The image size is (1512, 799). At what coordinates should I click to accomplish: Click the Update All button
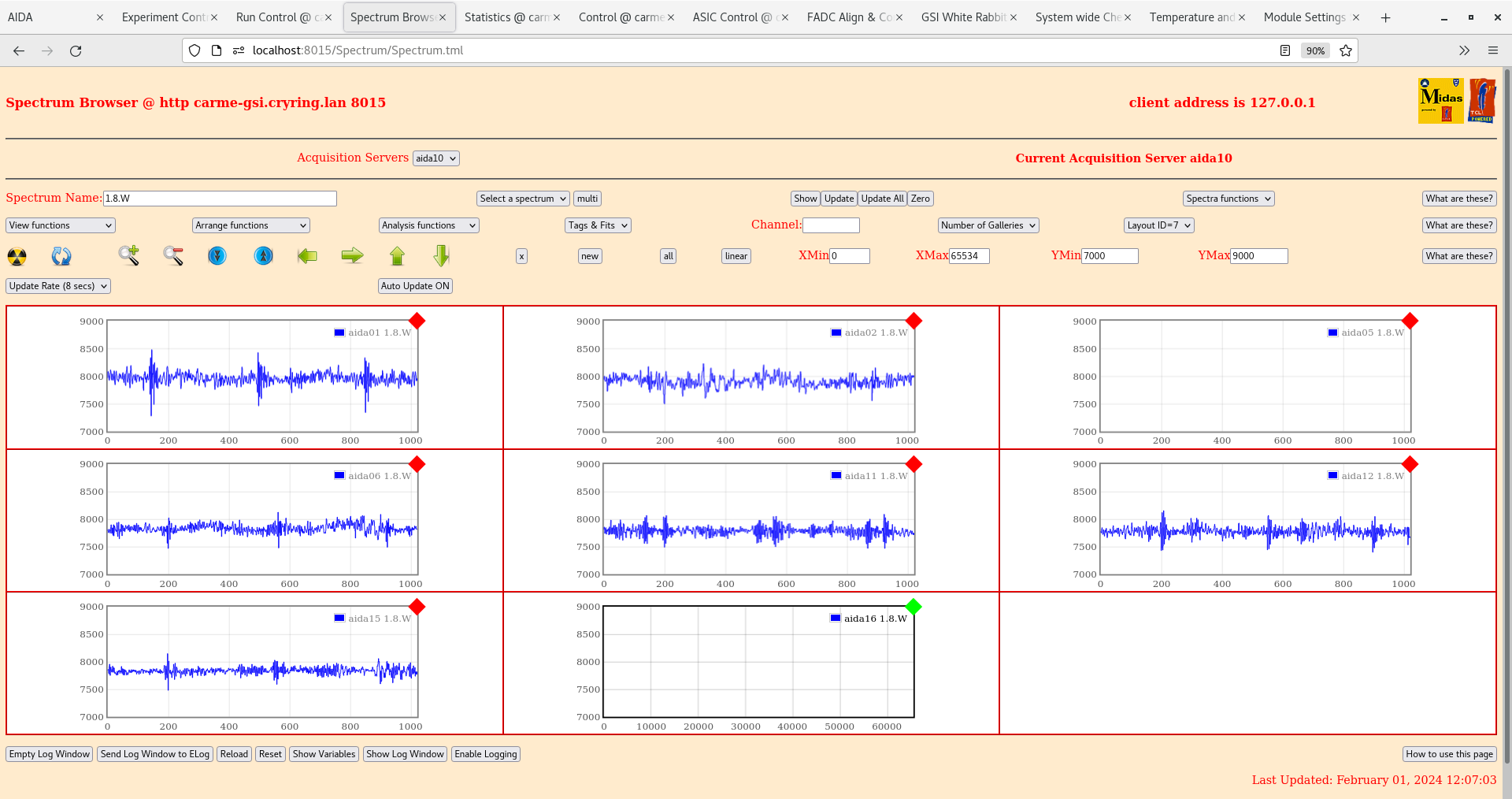tap(881, 198)
